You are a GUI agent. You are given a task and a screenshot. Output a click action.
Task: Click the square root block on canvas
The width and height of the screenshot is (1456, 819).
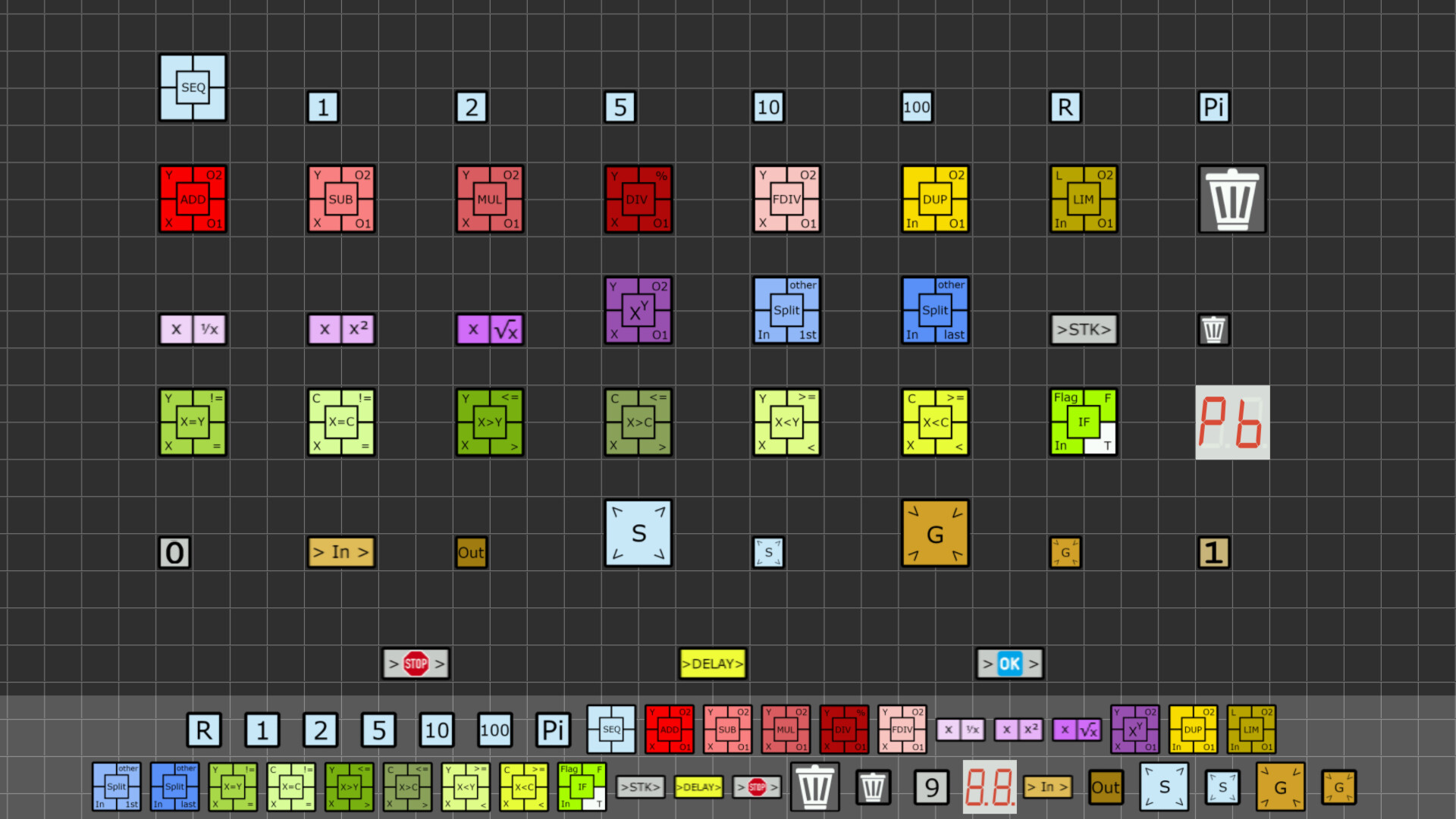pos(490,329)
